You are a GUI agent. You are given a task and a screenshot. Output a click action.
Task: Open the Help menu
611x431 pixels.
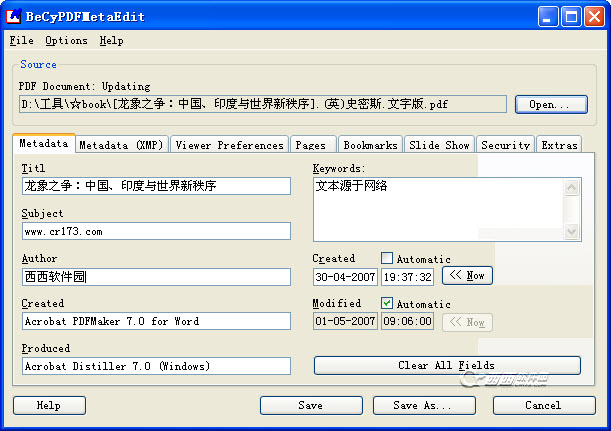point(111,41)
